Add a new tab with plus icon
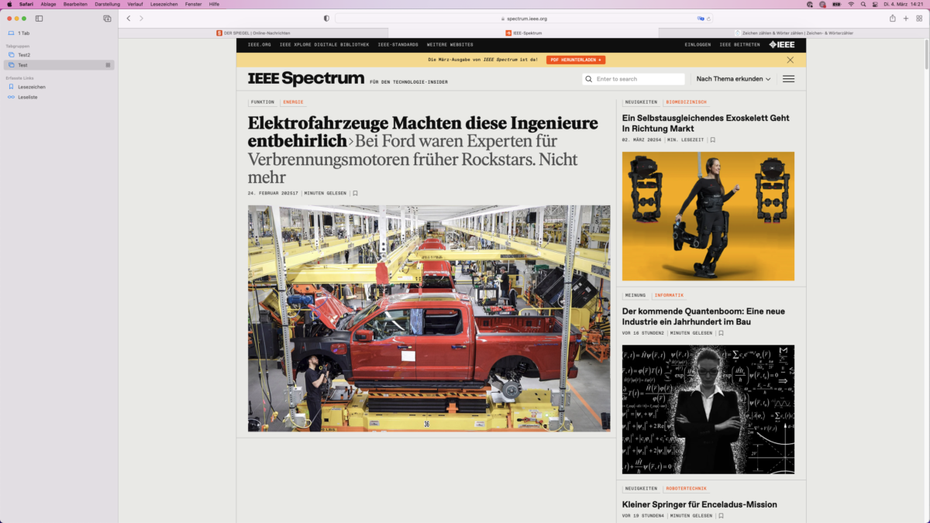This screenshot has width=930, height=523. (x=906, y=18)
